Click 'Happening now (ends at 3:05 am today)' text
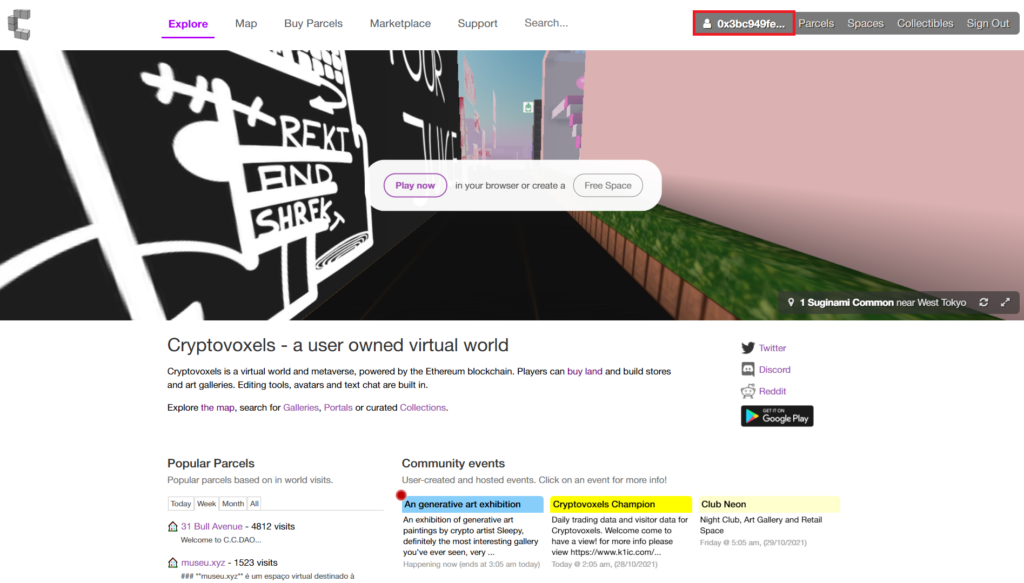Screen dimensions: 1024x583 (472, 564)
